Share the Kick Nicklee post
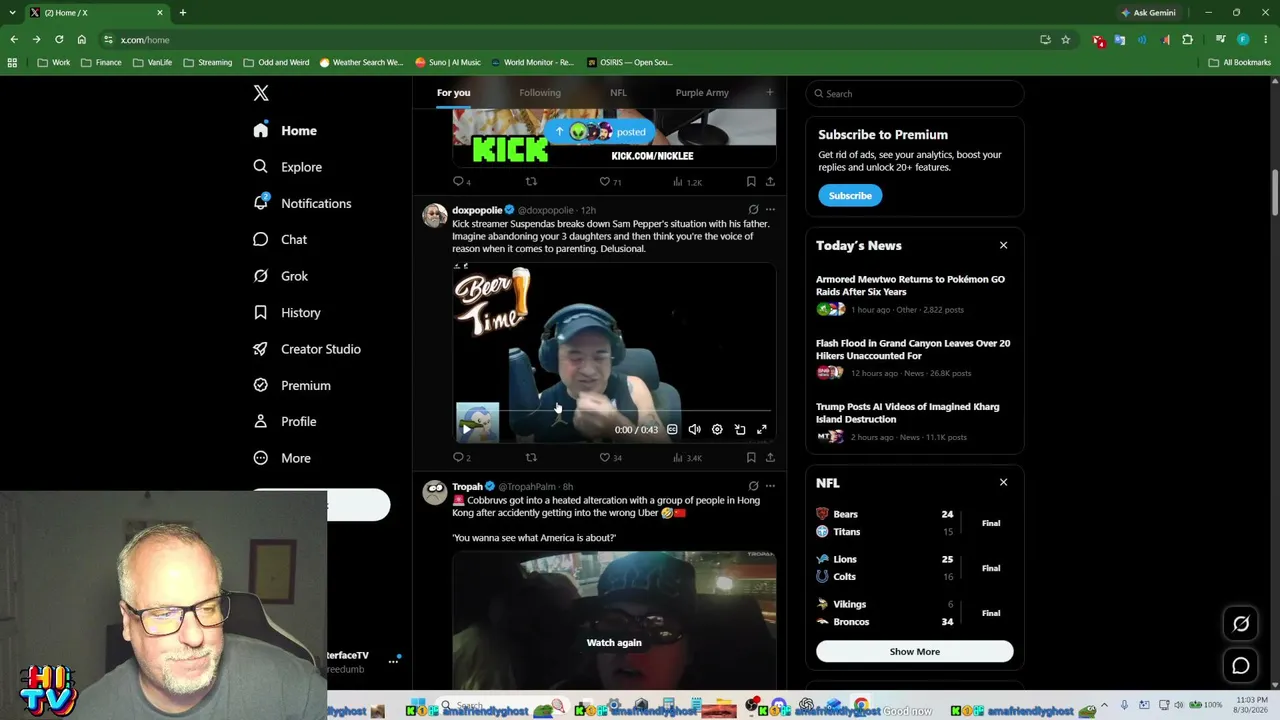The height and width of the screenshot is (720, 1280). point(770,182)
